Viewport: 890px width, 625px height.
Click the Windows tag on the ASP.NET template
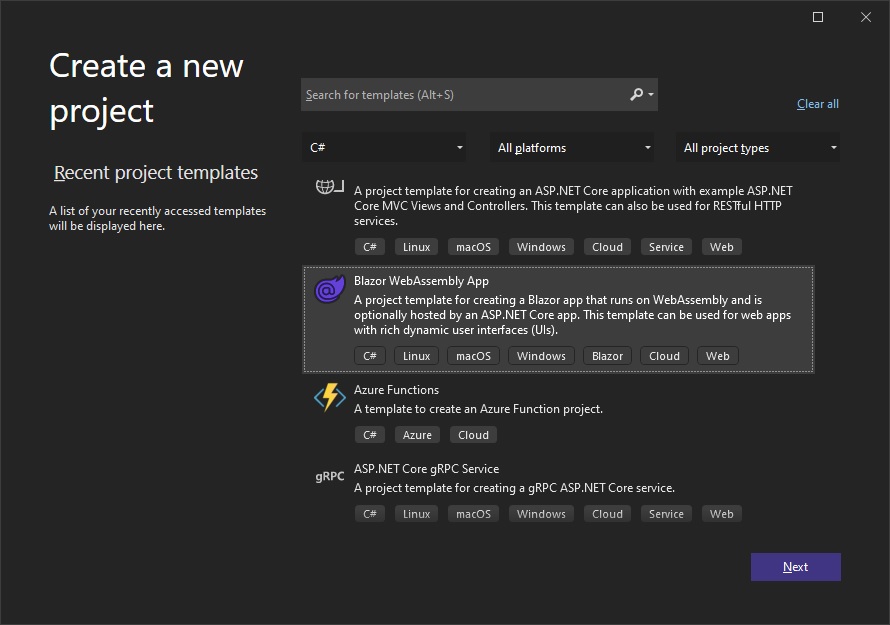(541, 246)
